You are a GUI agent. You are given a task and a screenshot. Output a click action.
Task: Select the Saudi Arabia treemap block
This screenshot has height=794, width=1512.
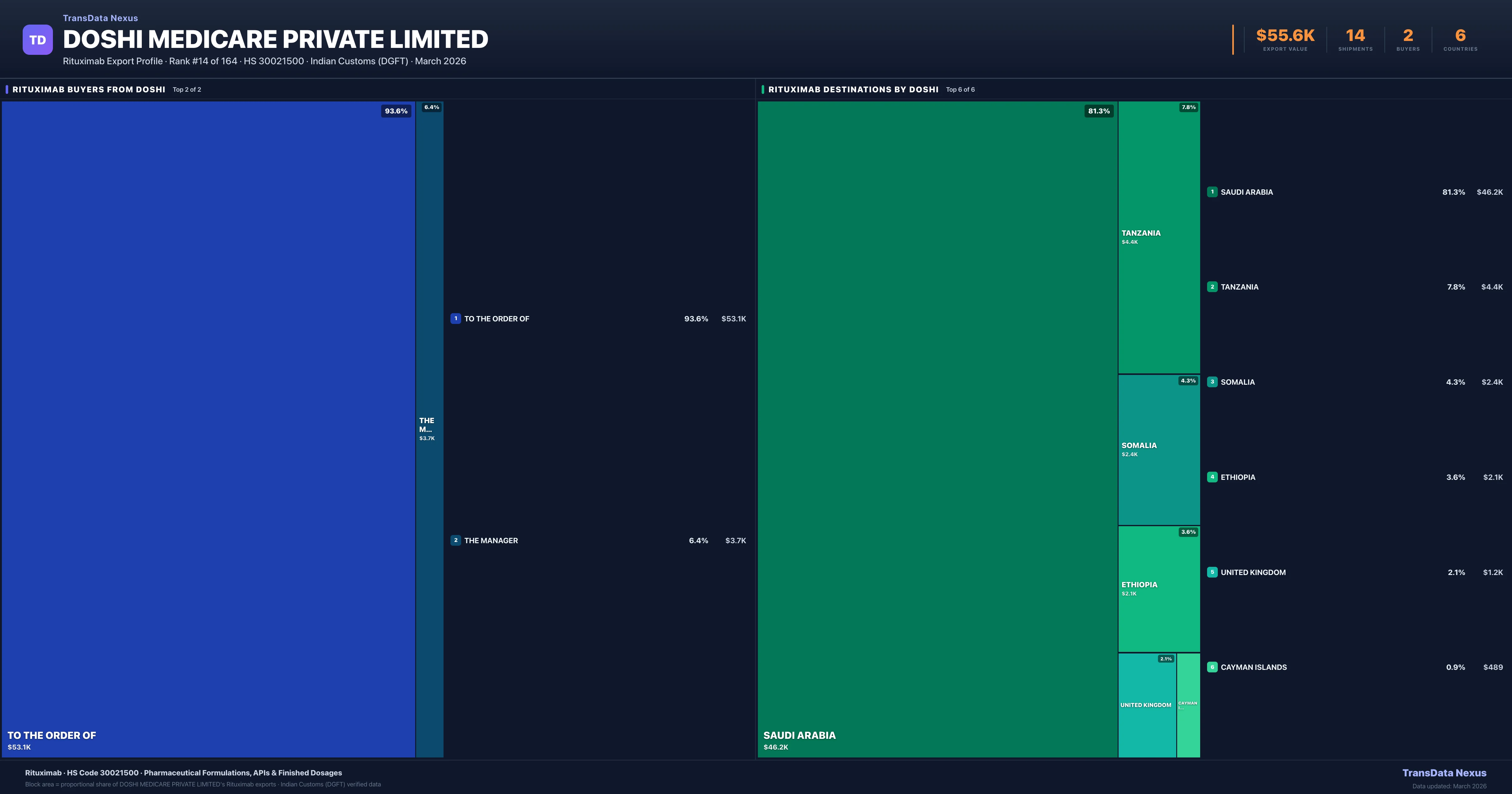click(x=937, y=429)
